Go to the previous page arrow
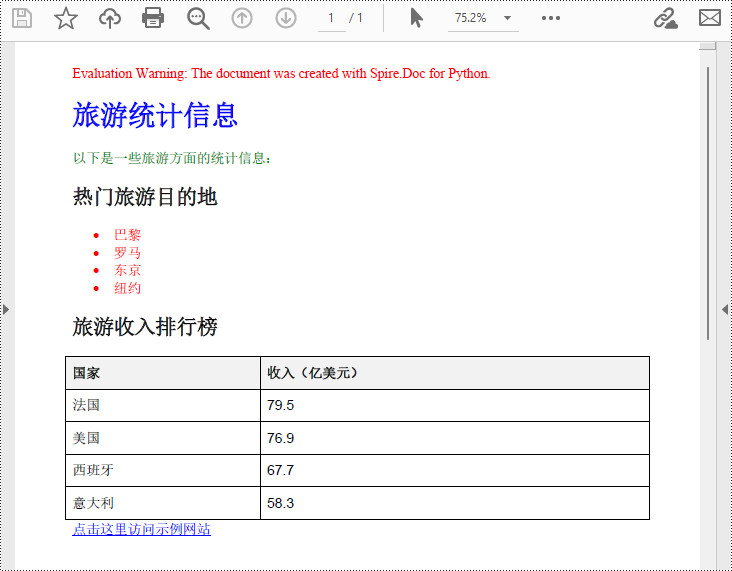 tap(242, 19)
